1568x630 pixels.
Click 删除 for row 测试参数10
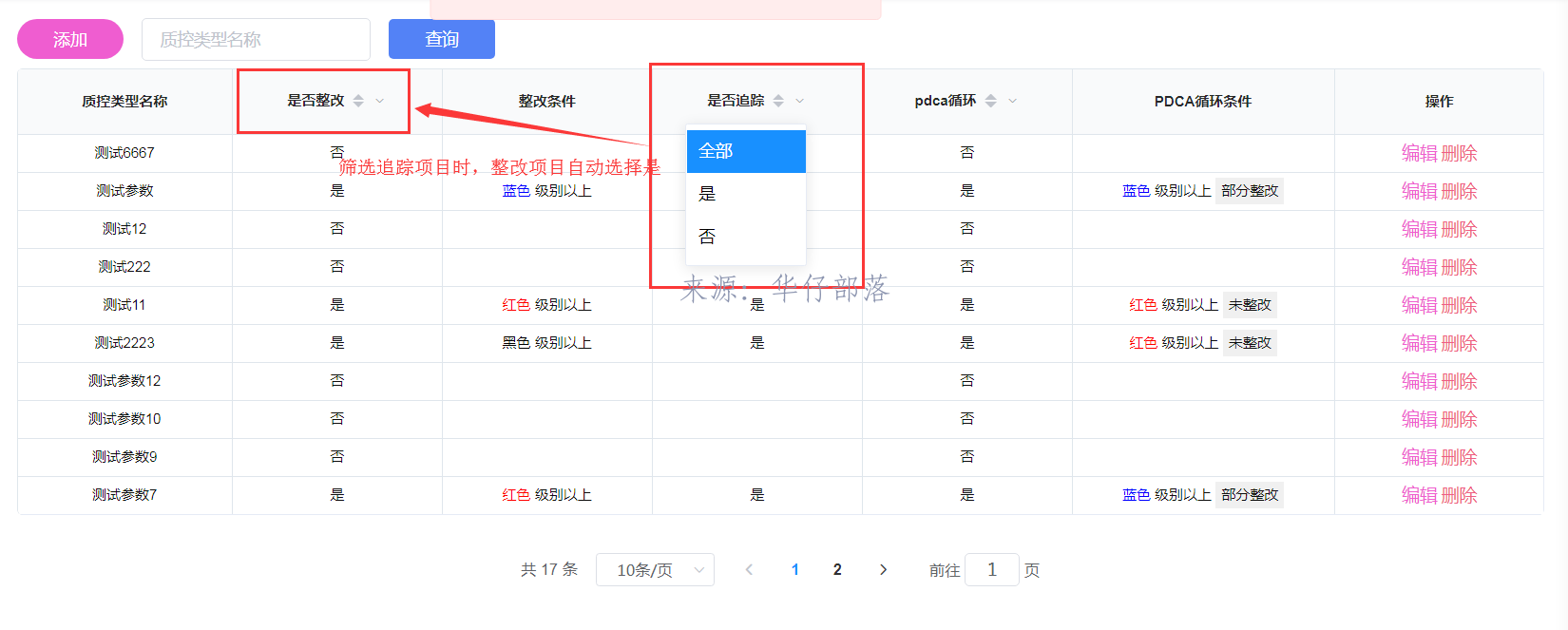[x=1459, y=419]
